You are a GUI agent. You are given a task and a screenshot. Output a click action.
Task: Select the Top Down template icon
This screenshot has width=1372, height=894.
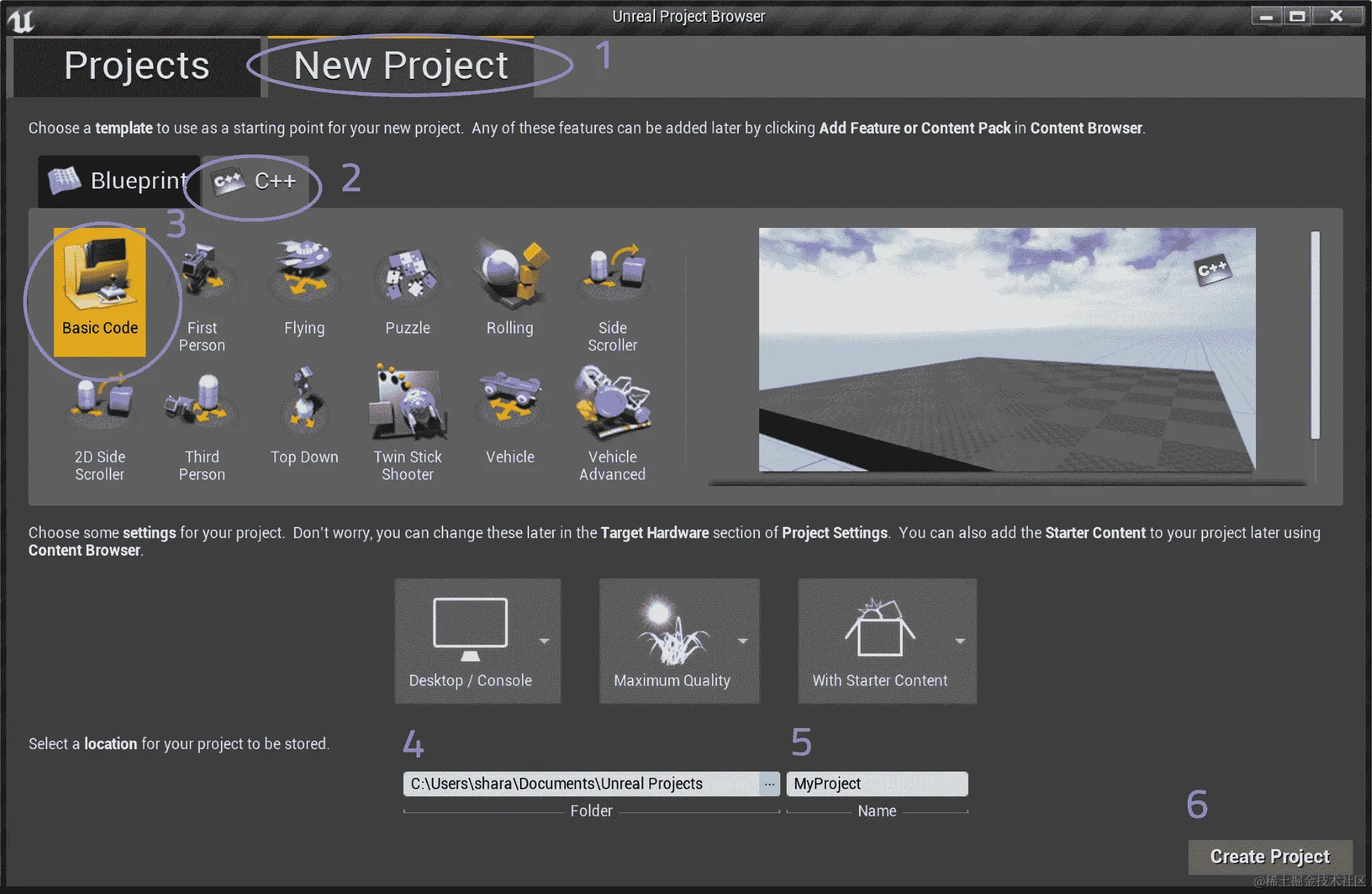304,404
